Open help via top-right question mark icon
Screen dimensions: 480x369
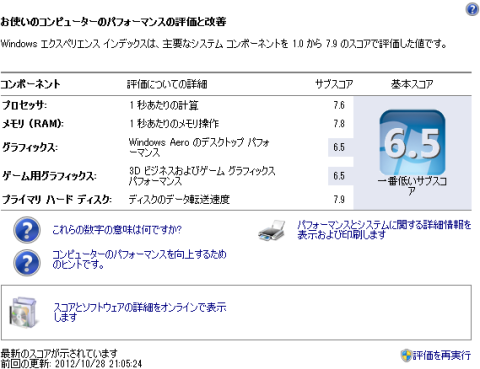[472, 9]
